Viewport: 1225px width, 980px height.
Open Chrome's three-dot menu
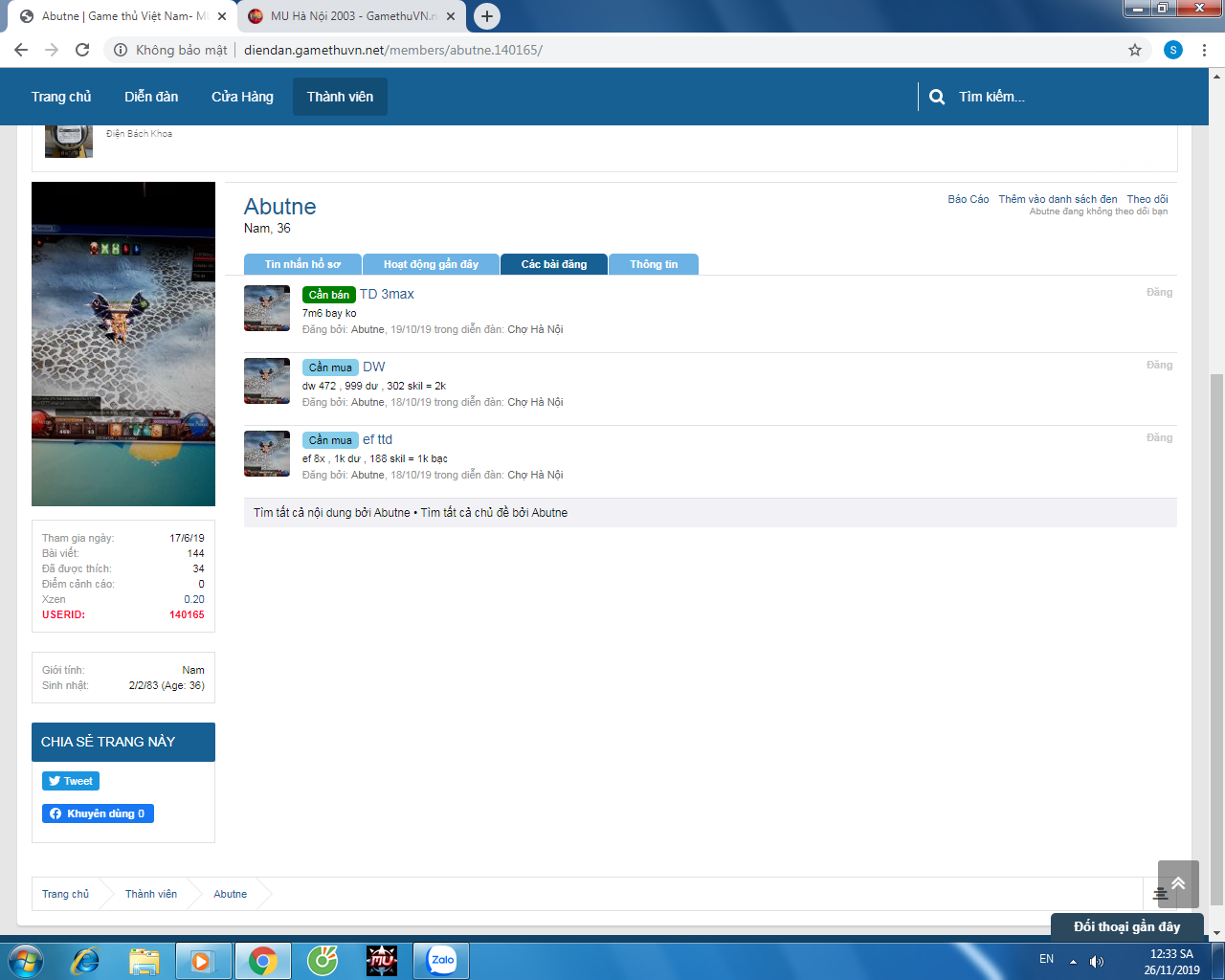click(1204, 50)
